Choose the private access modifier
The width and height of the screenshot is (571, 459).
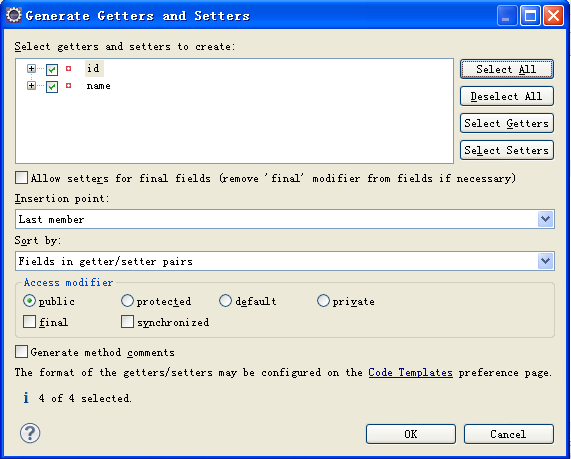[x=323, y=301]
